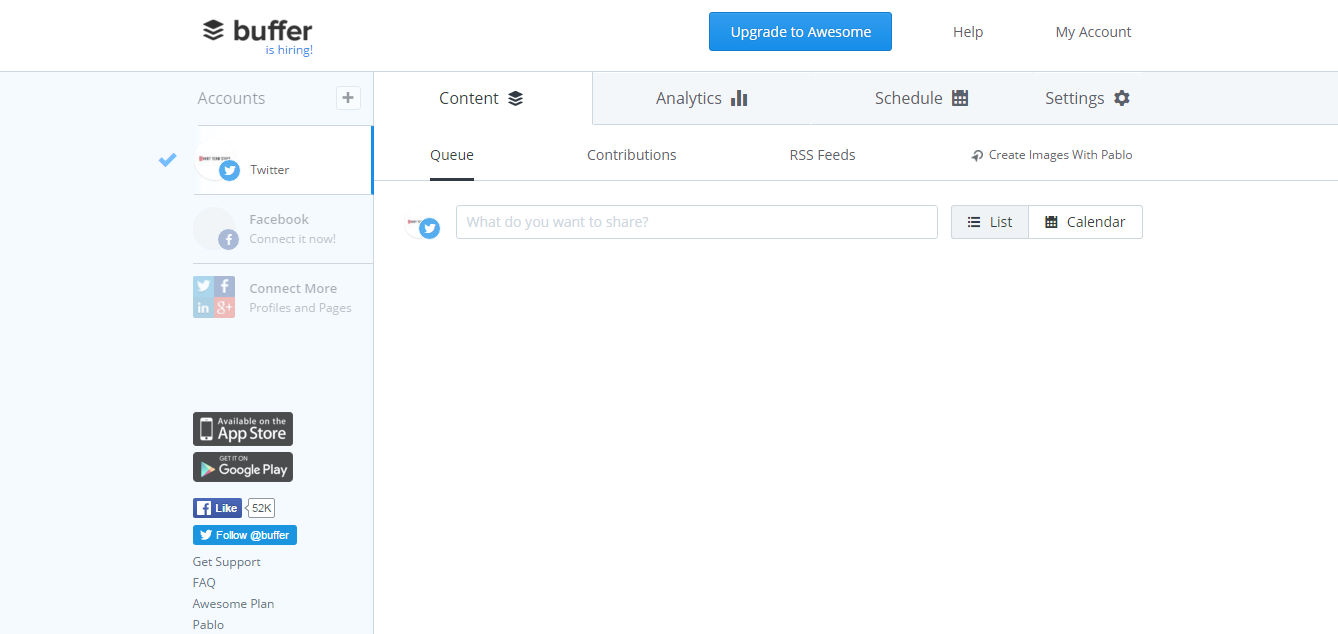Add a new account with plus icon
This screenshot has width=1338, height=634.
(x=348, y=98)
